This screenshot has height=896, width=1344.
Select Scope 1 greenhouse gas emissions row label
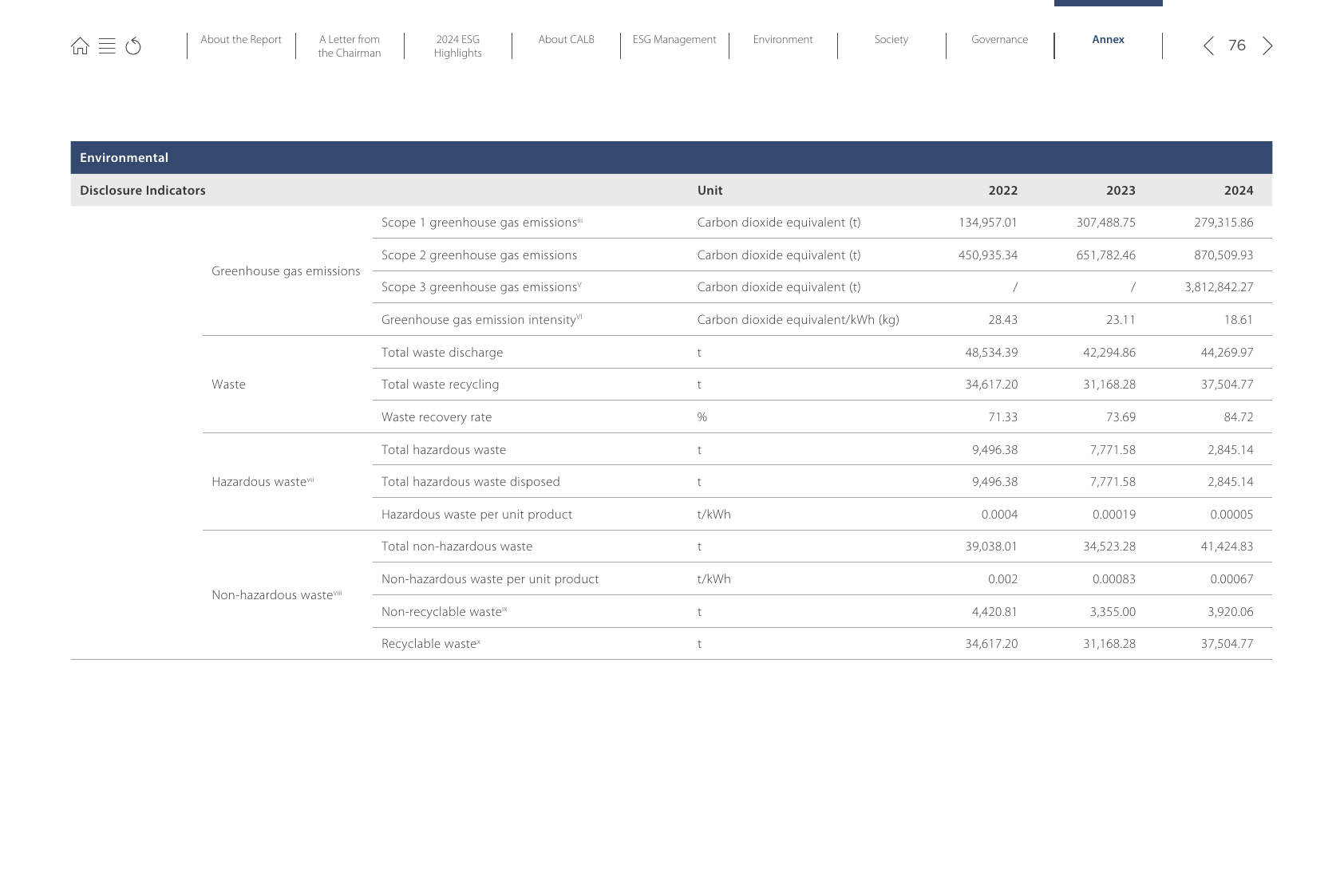point(482,223)
